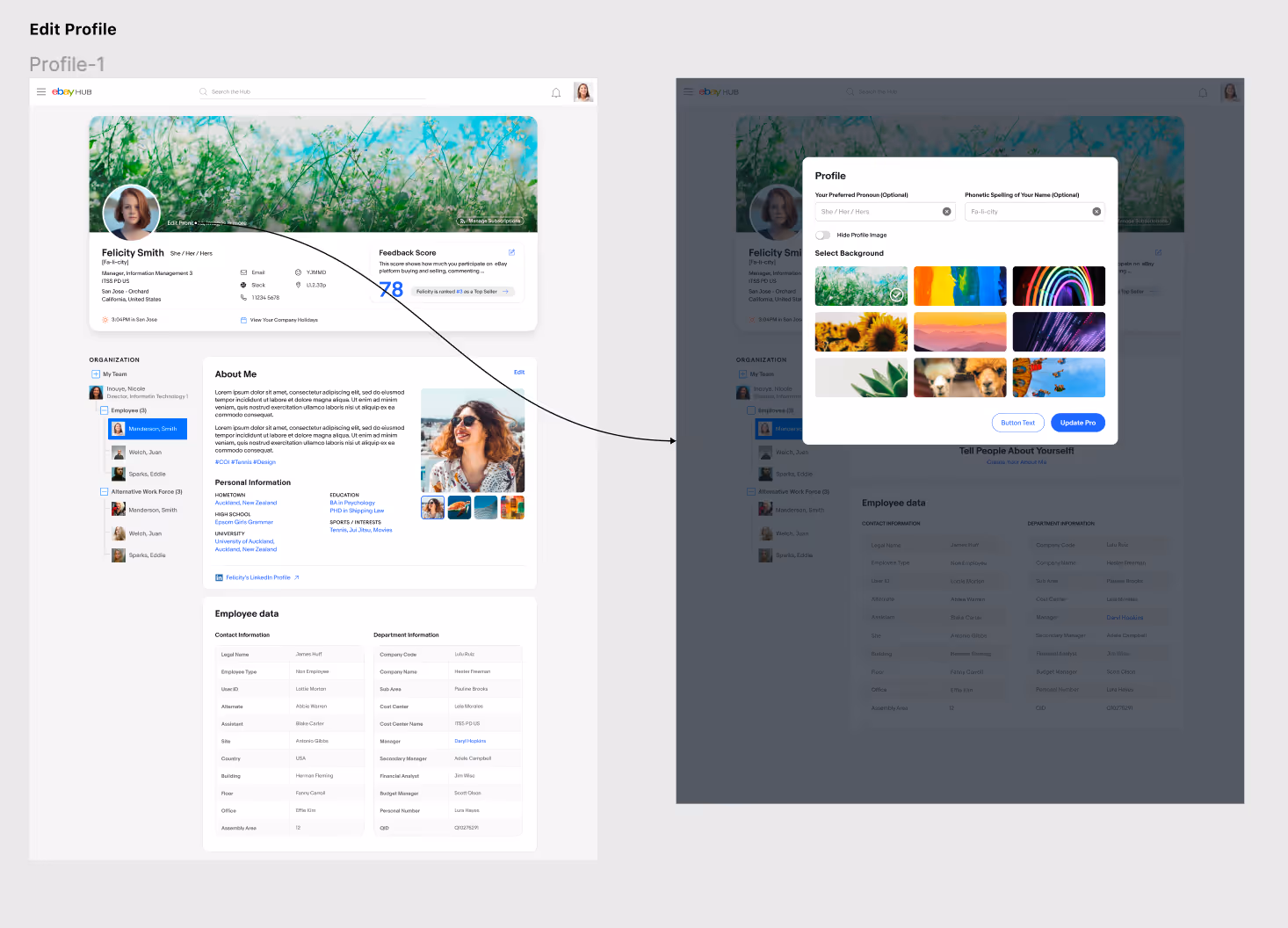Click the blue architecture photo thumbnail
Image resolution: width=1288 pixels, height=928 pixels.
point(486,508)
